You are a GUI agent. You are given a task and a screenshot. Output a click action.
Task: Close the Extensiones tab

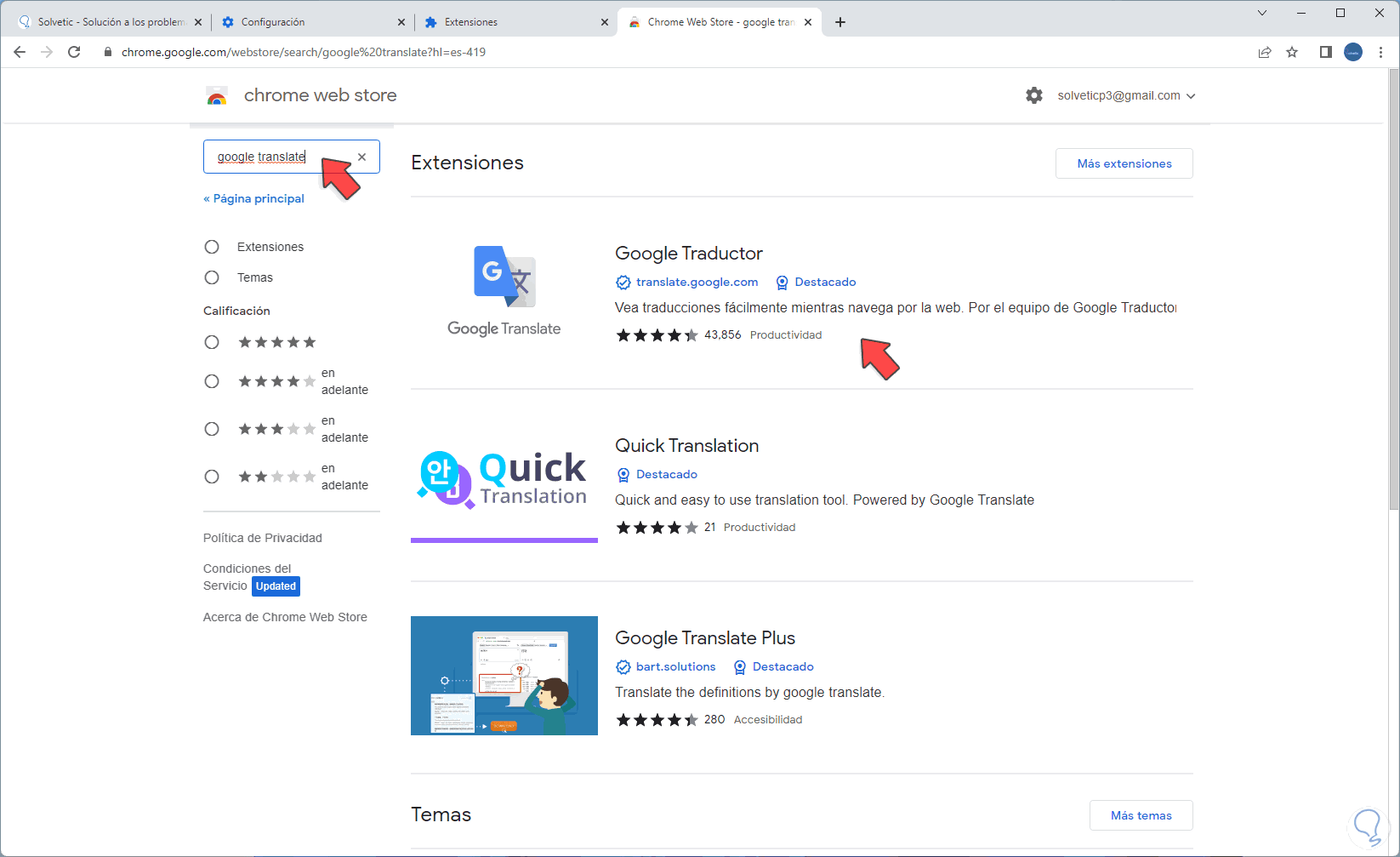(x=605, y=22)
